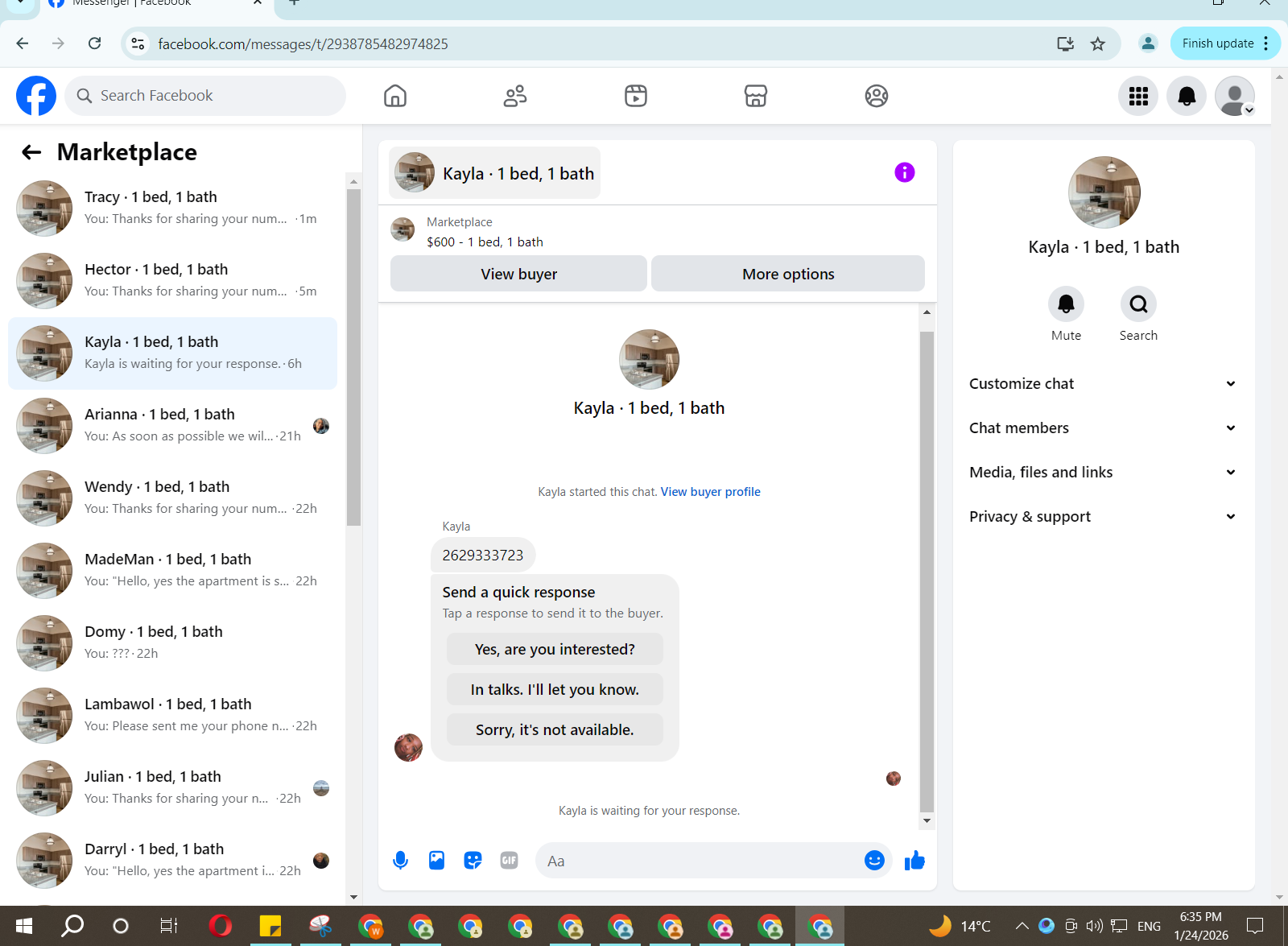The width and height of the screenshot is (1288, 946).
Task: View site information icon in address bar
Action: (138, 43)
